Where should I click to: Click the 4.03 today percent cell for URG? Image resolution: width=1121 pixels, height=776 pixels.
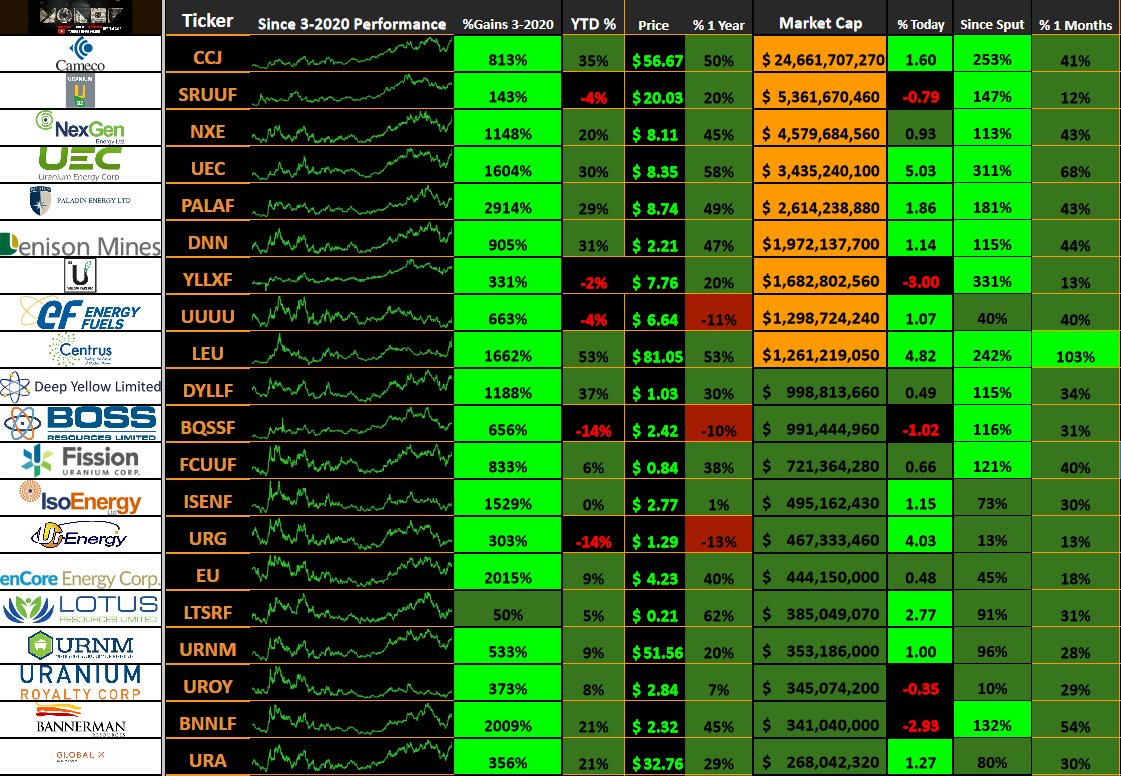[x=920, y=536]
